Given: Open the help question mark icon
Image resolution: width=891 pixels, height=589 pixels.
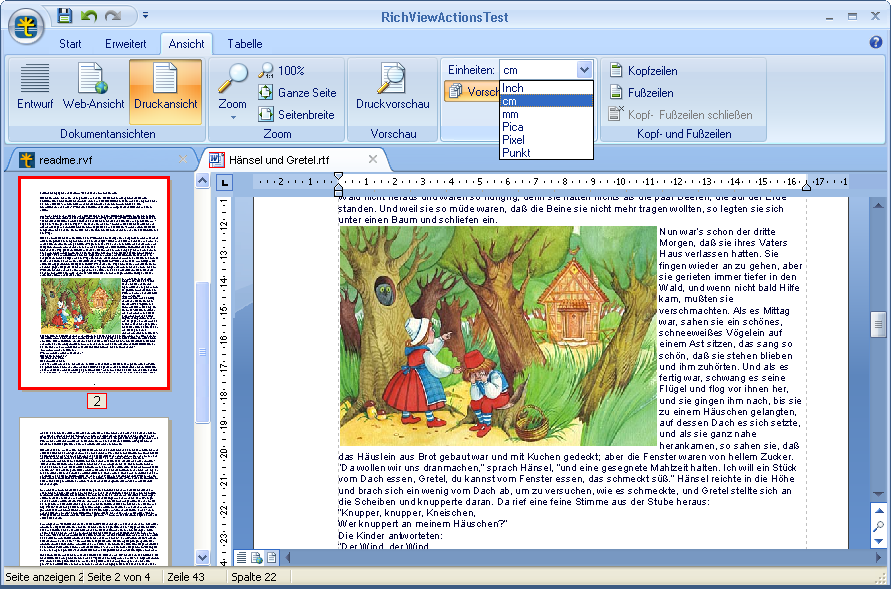Looking at the screenshot, I should 876,43.
